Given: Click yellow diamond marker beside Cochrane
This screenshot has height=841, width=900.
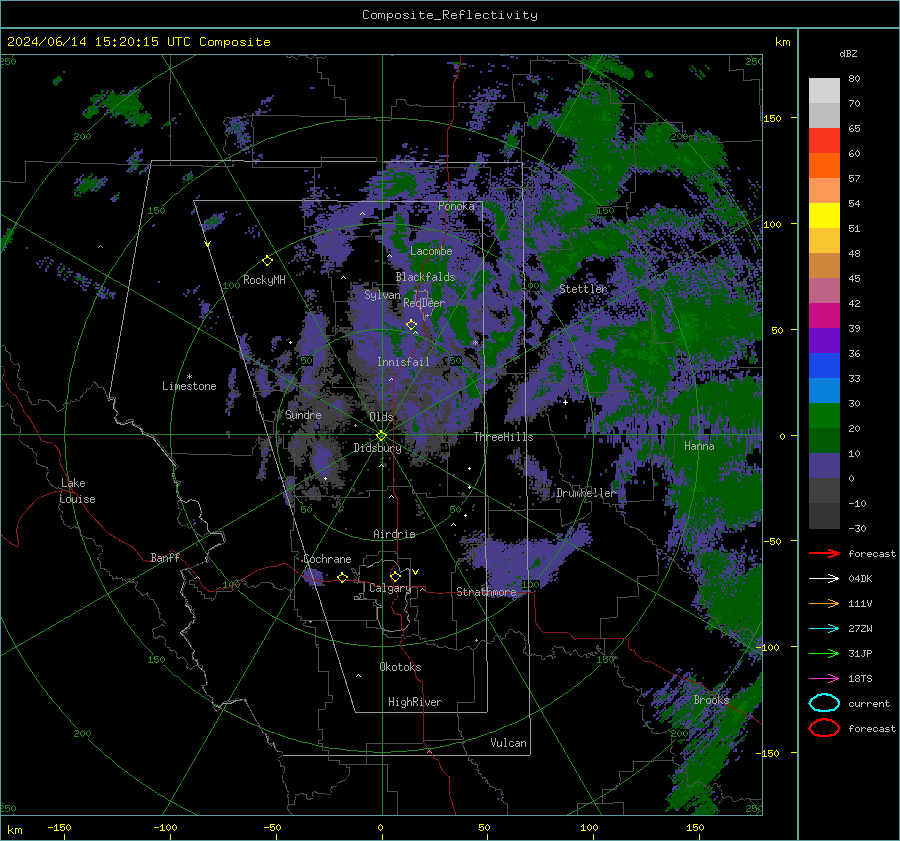Looking at the screenshot, I should pyautogui.click(x=342, y=577).
